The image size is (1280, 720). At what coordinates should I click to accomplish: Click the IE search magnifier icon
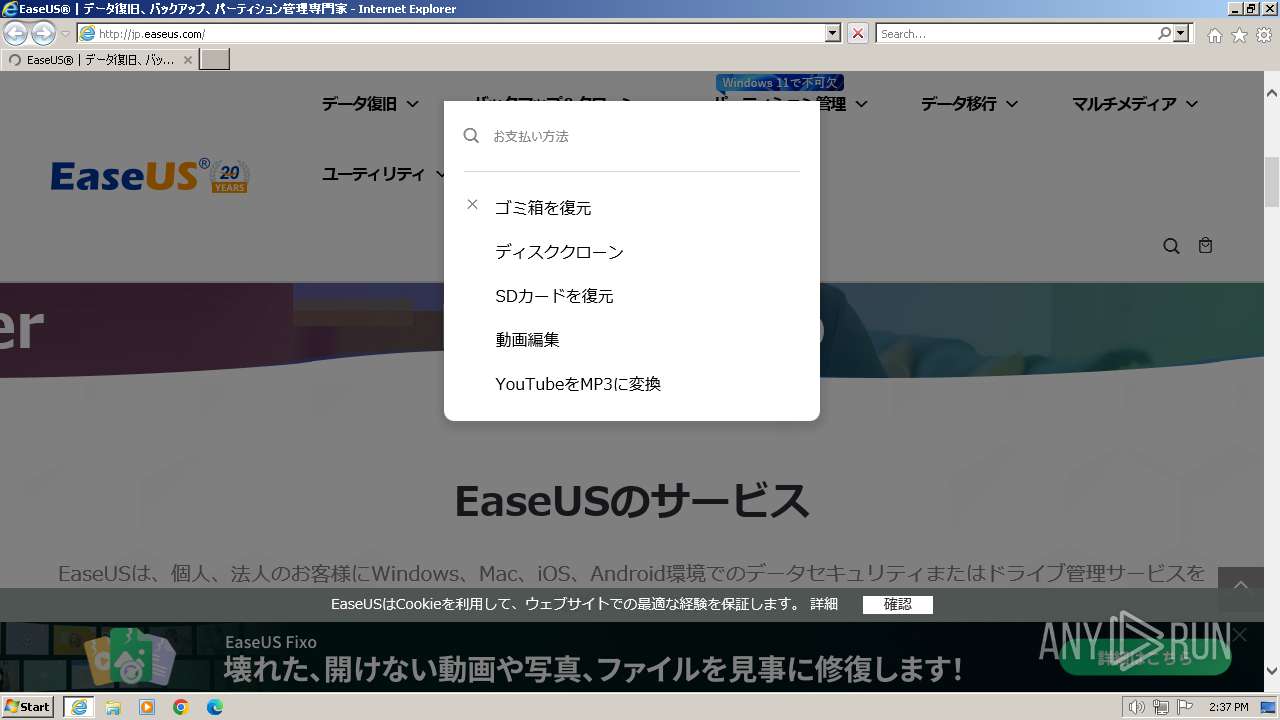pyautogui.click(x=1165, y=34)
